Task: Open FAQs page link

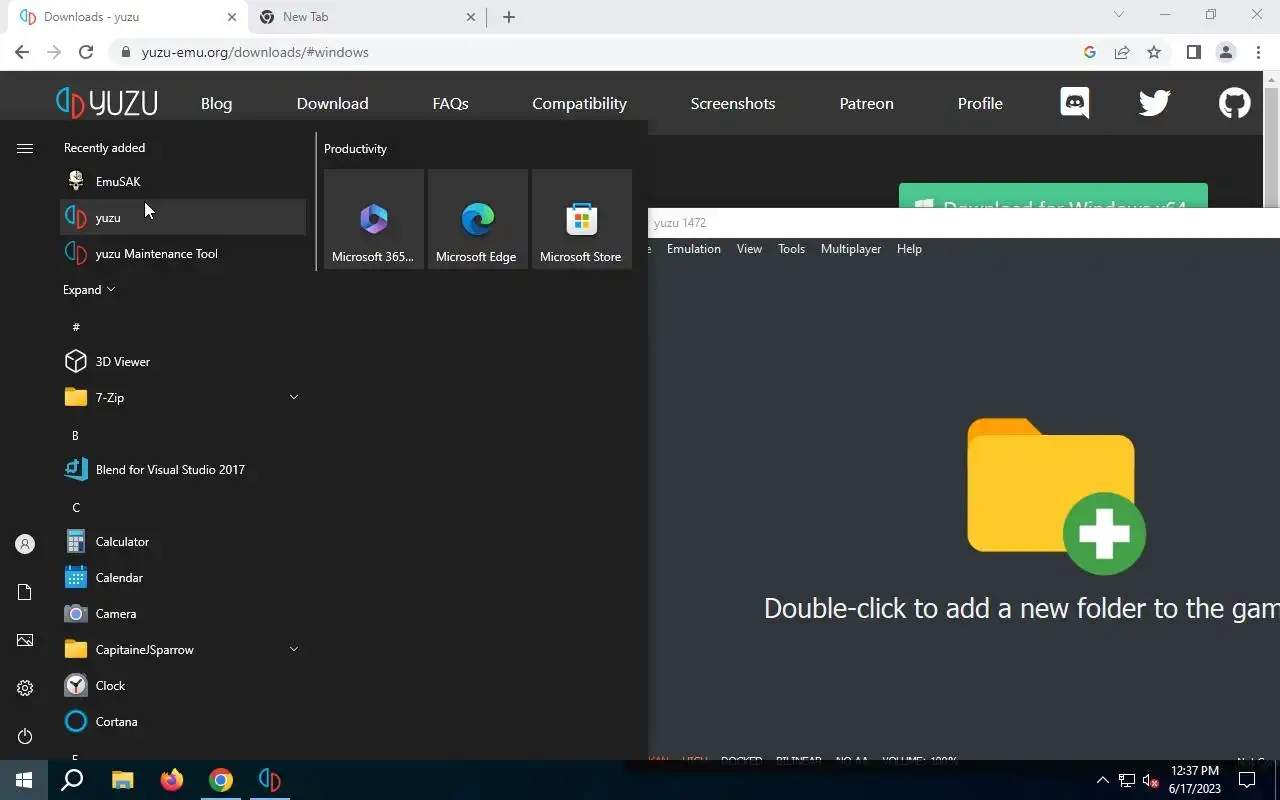Action: point(450,103)
